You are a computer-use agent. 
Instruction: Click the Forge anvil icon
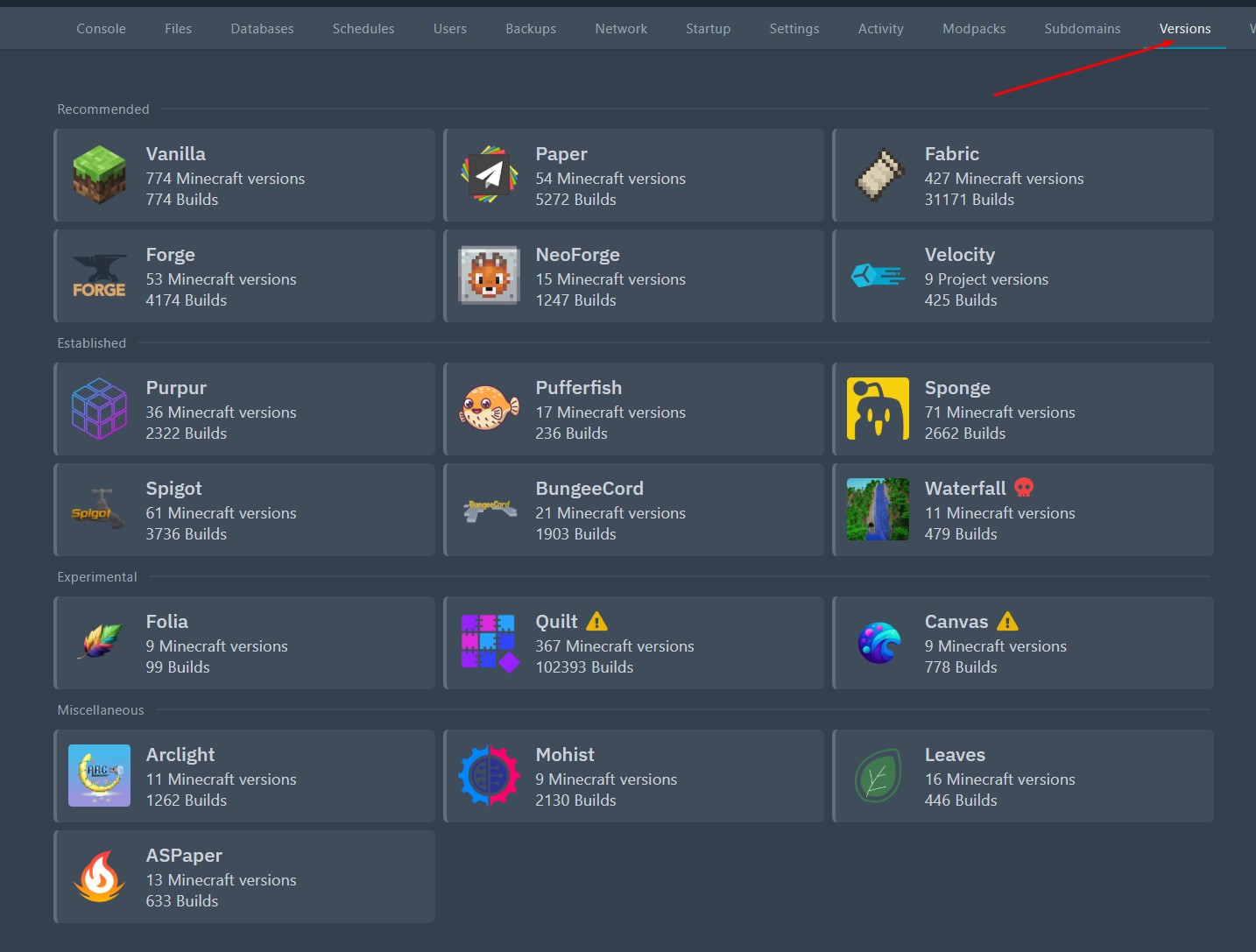tap(99, 276)
